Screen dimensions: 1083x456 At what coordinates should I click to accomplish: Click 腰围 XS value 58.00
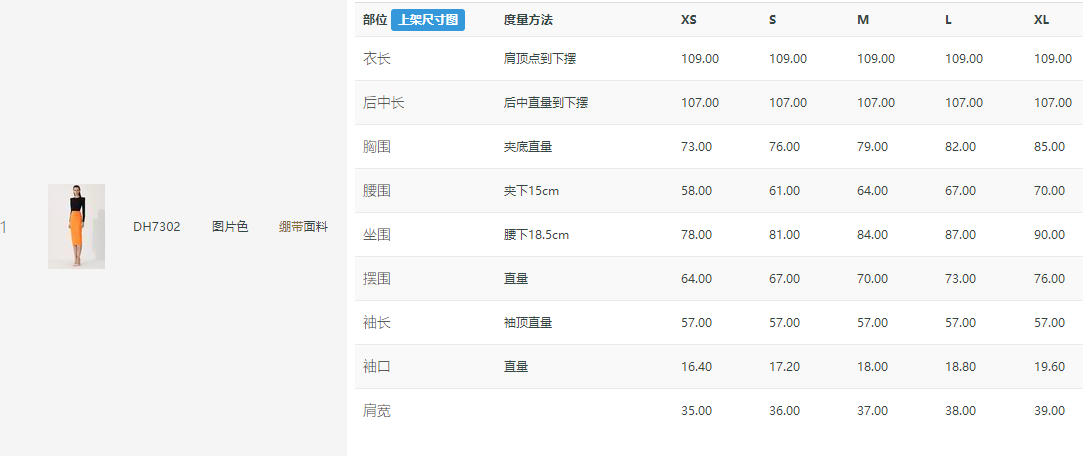pos(696,191)
